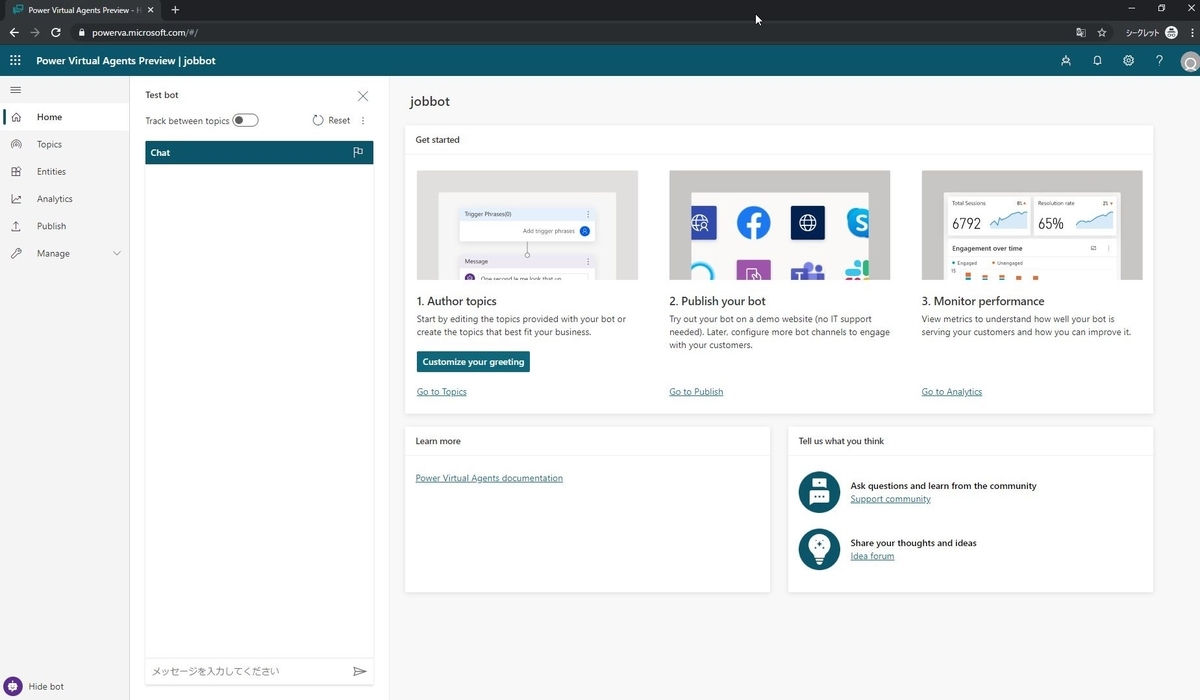Click the Hide bot purple icon
This screenshot has height=700, width=1200.
(x=13, y=686)
